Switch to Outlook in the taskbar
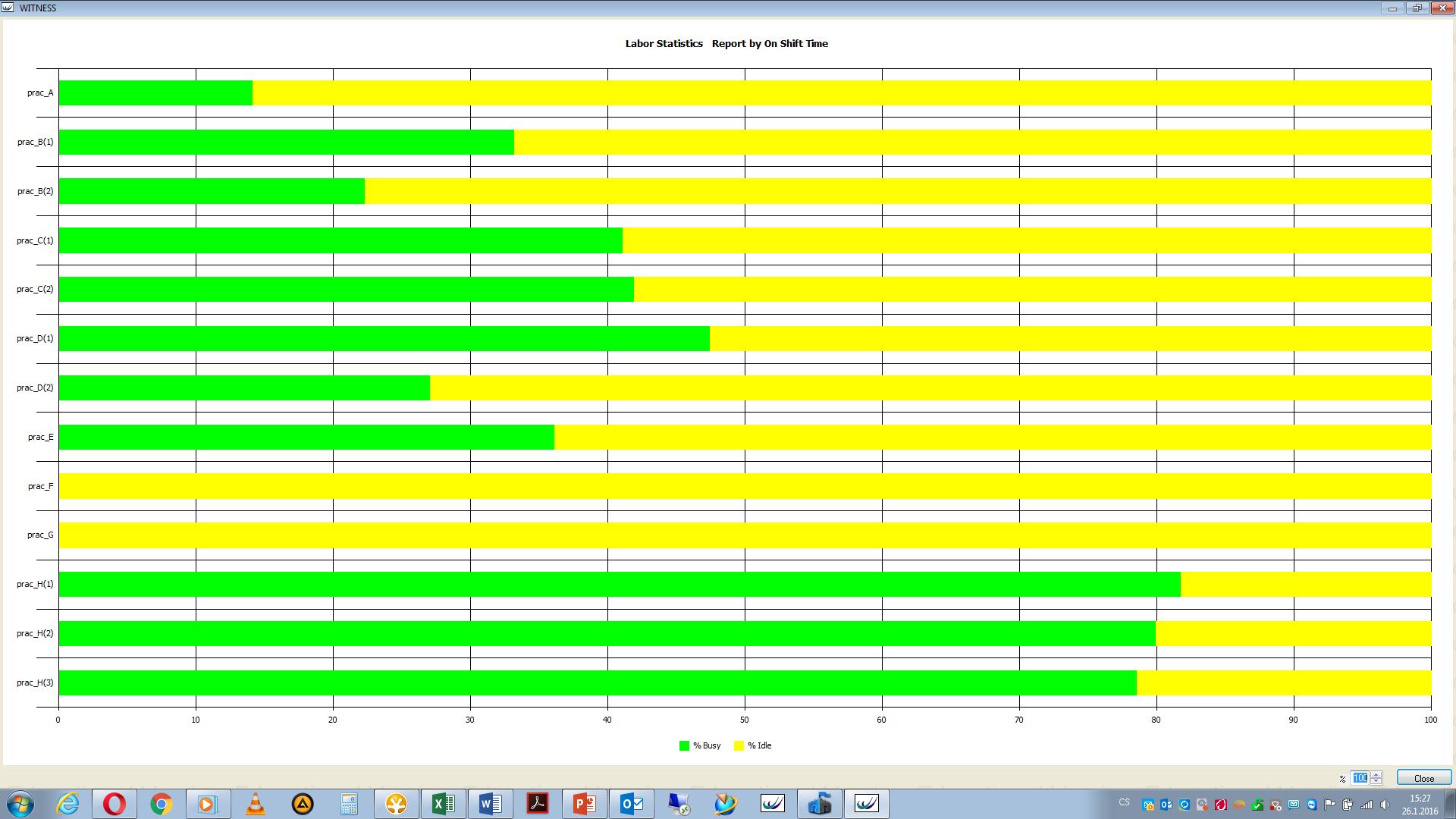 click(x=632, y=804)
